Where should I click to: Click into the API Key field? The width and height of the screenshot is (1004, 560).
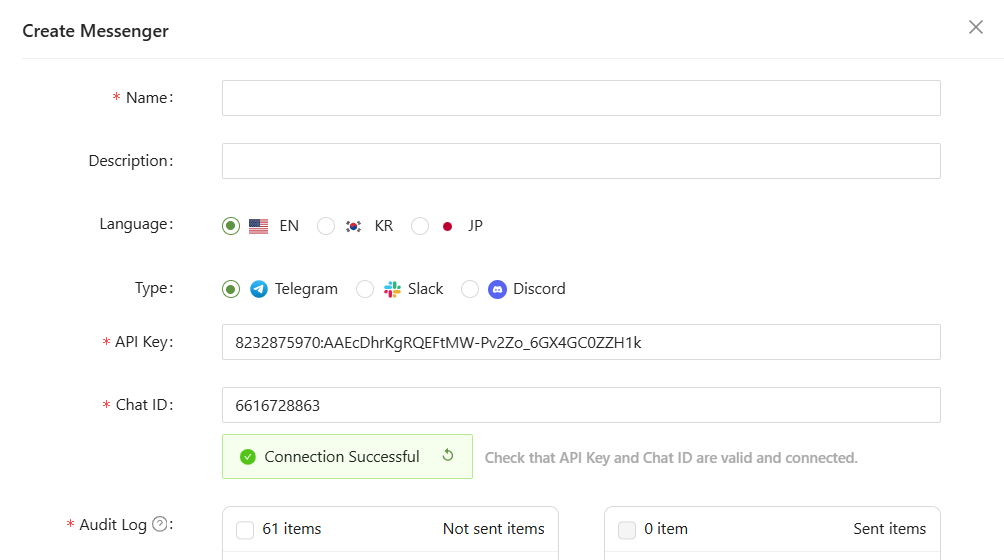(581, 342)
